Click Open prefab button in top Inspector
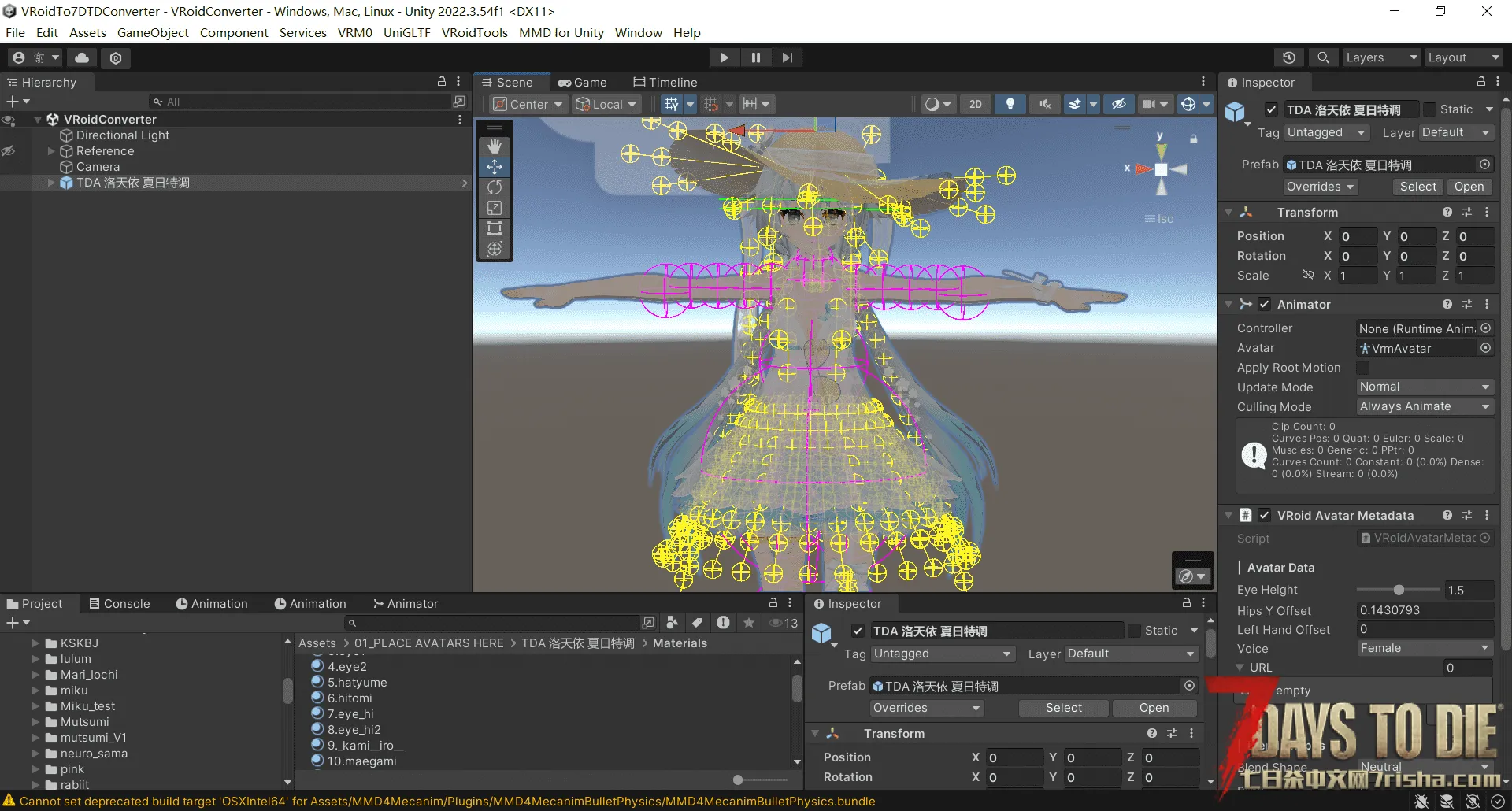This screenshot has width=1512, height=811. pos(1469,187)
